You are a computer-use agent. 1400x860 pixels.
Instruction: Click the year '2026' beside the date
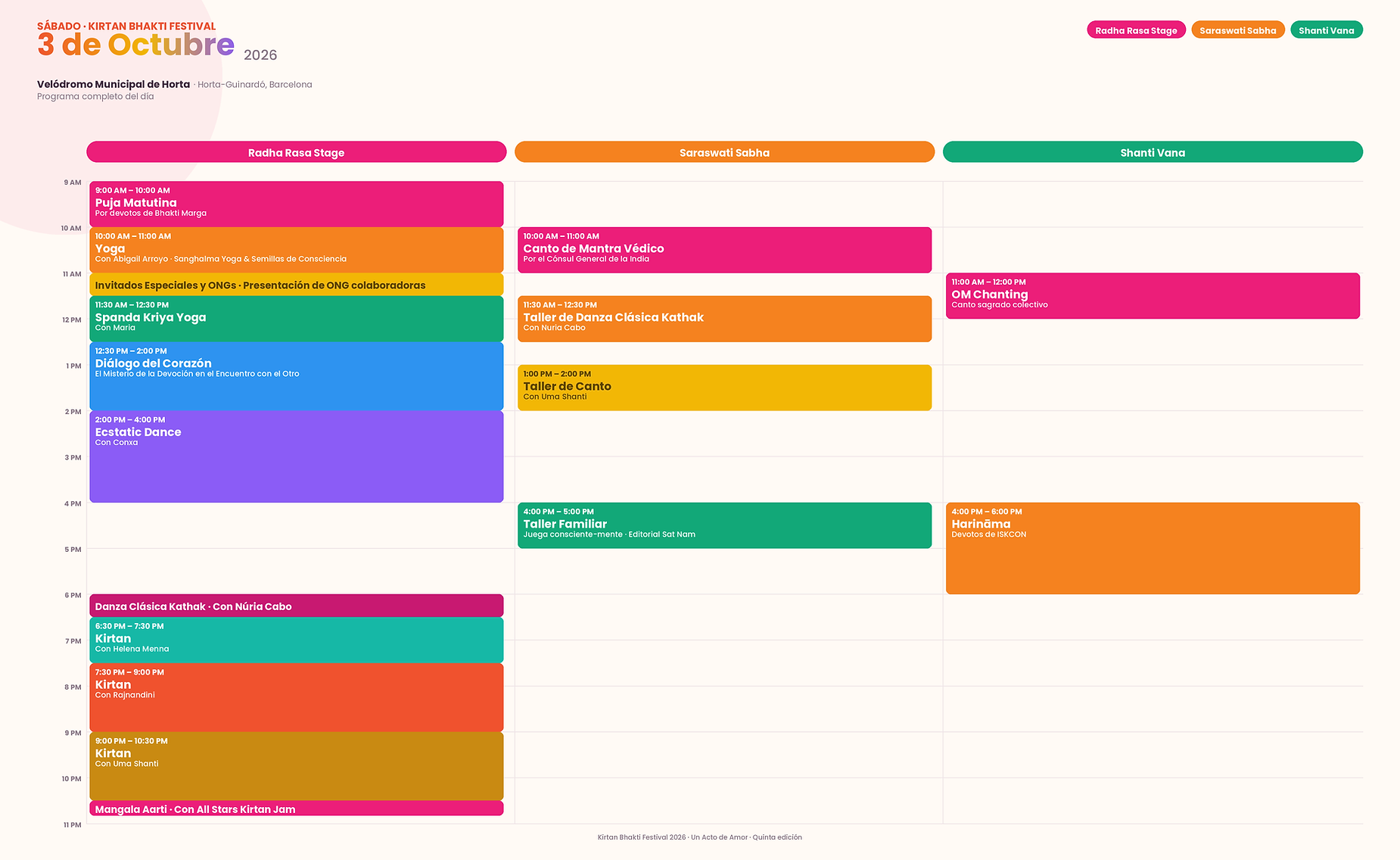pos(260,55)
